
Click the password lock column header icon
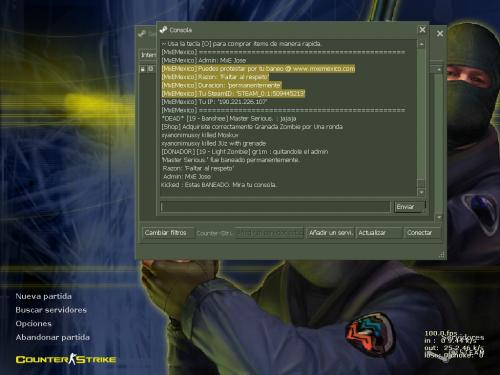click(x=143, y=69)
